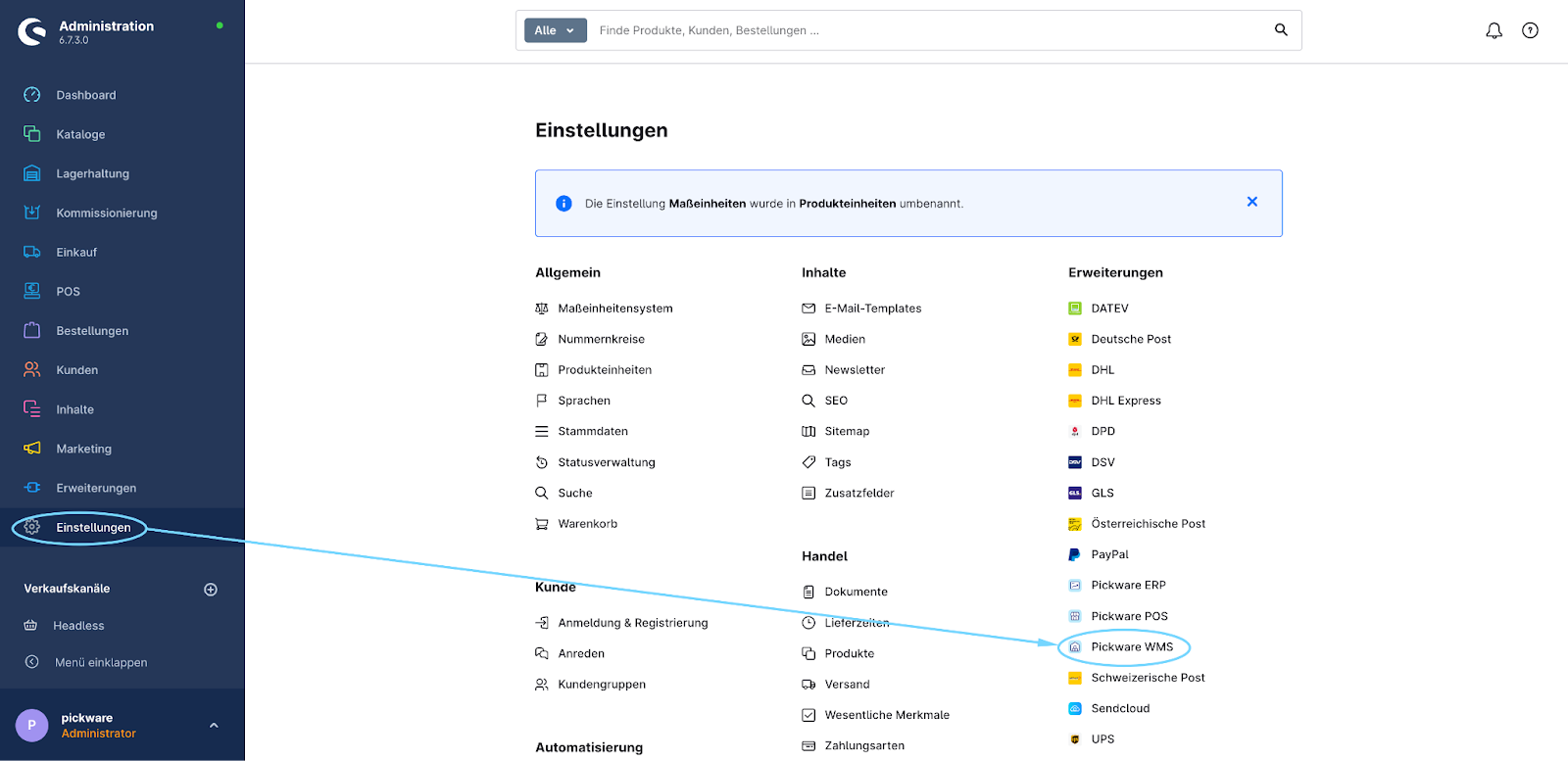Image resolution: width=1568 pixels, height=761 pixels.
Task: Open the Pickware WMS settings
Action: 1132,647
